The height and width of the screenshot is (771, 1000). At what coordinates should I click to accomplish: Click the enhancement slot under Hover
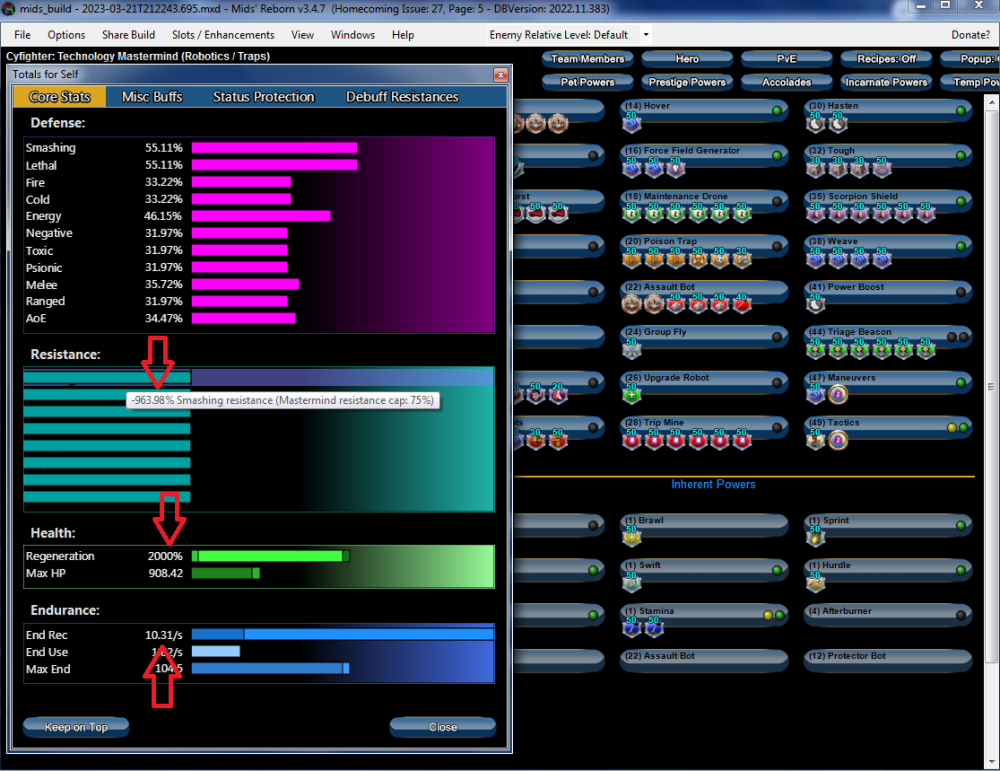tap(631, 124)
